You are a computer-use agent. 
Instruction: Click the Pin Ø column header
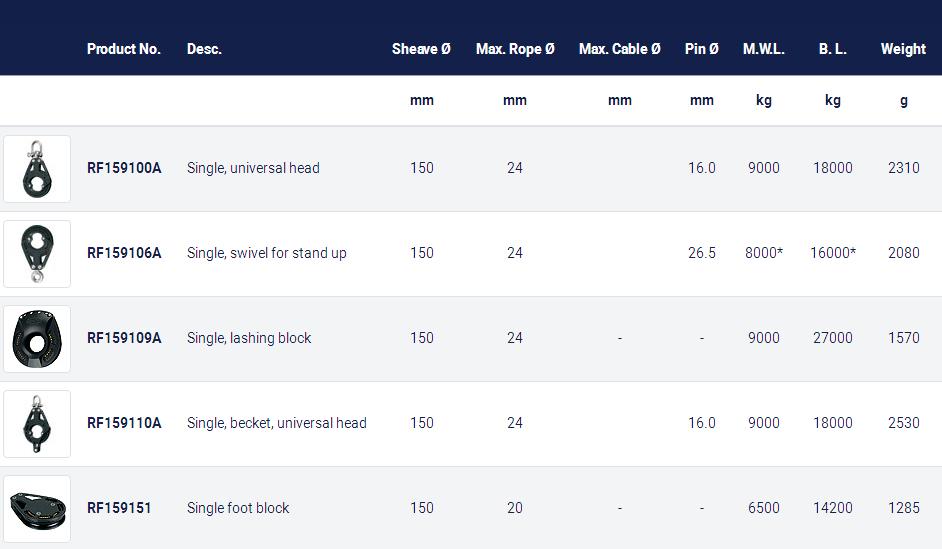(x=701, y=49)
